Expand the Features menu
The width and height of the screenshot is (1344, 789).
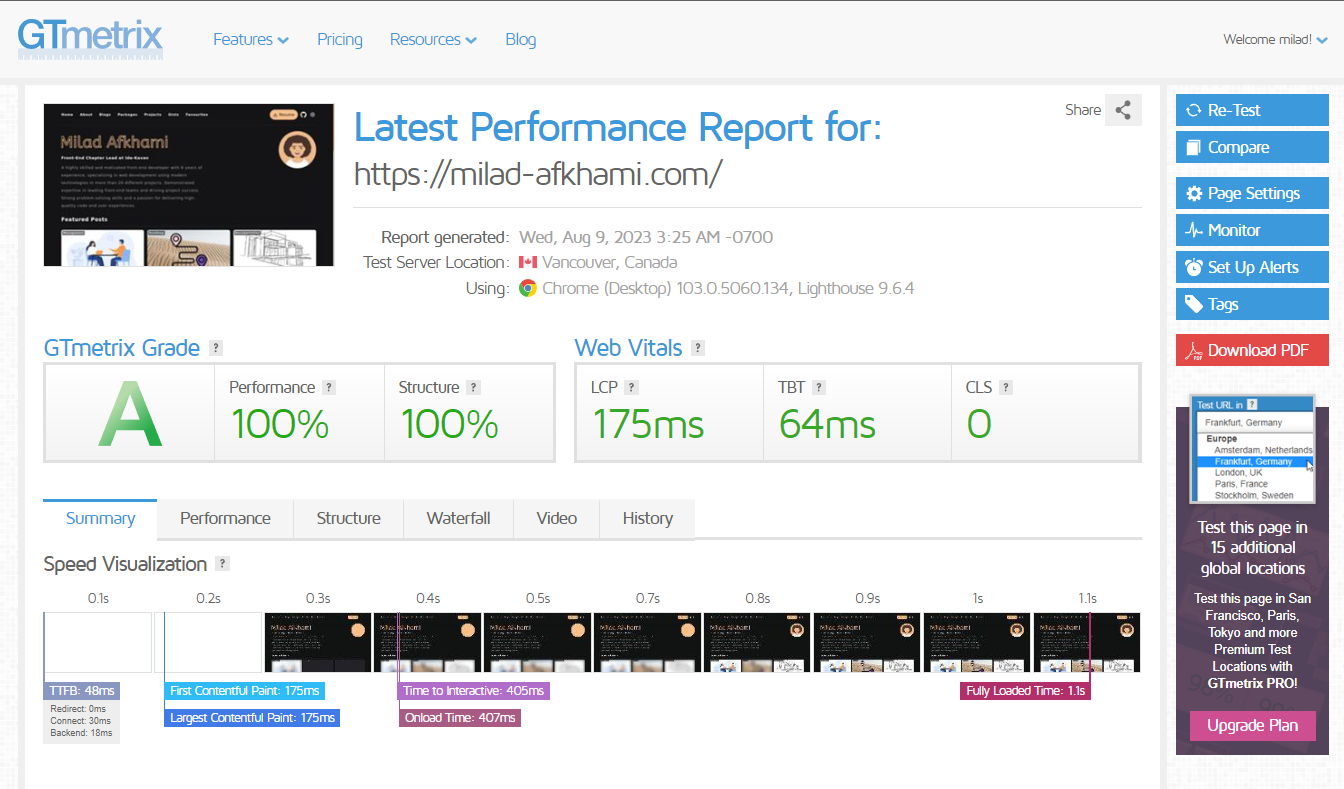coord(251,39)
